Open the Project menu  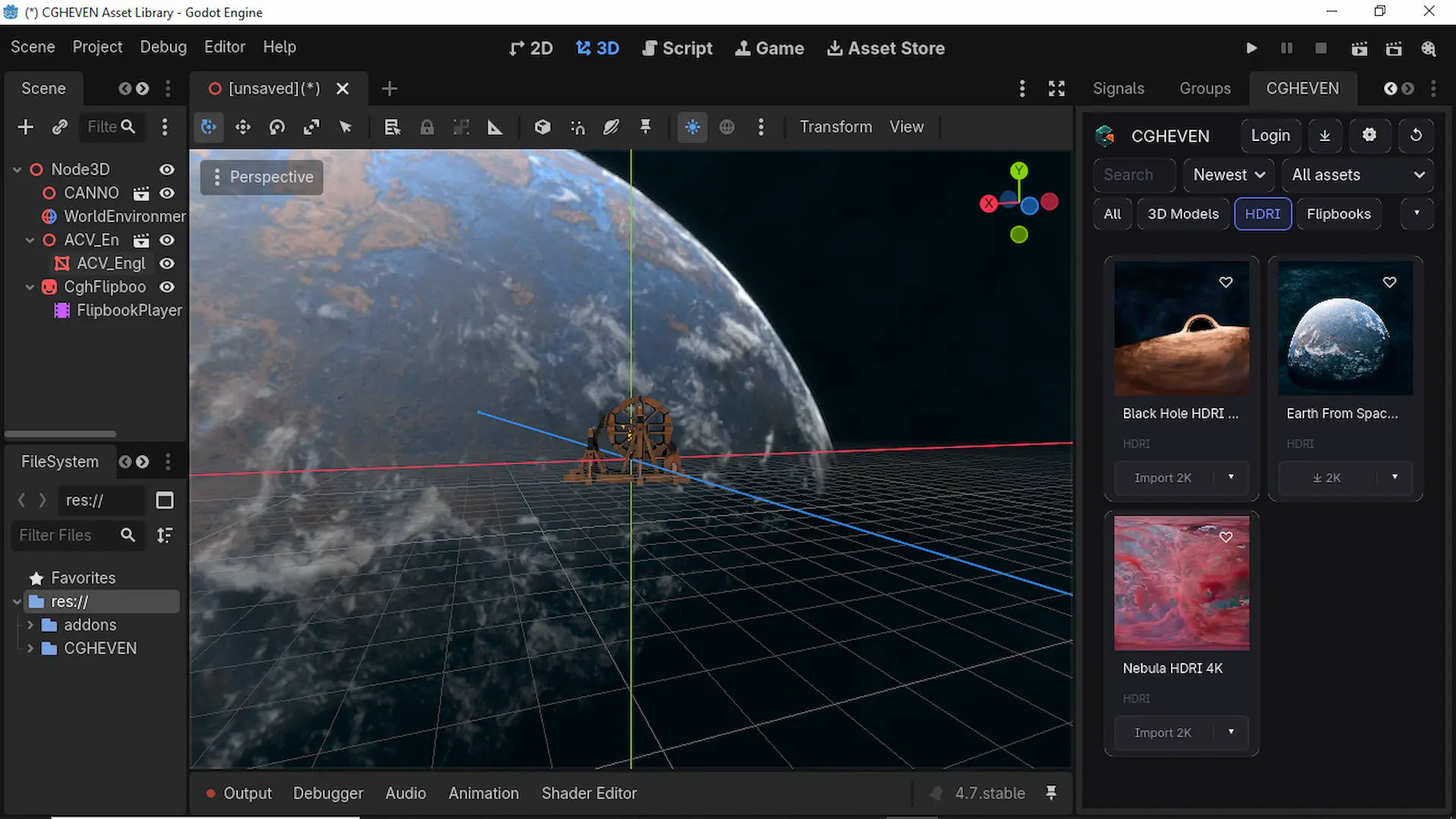click(x=97, y=47)
